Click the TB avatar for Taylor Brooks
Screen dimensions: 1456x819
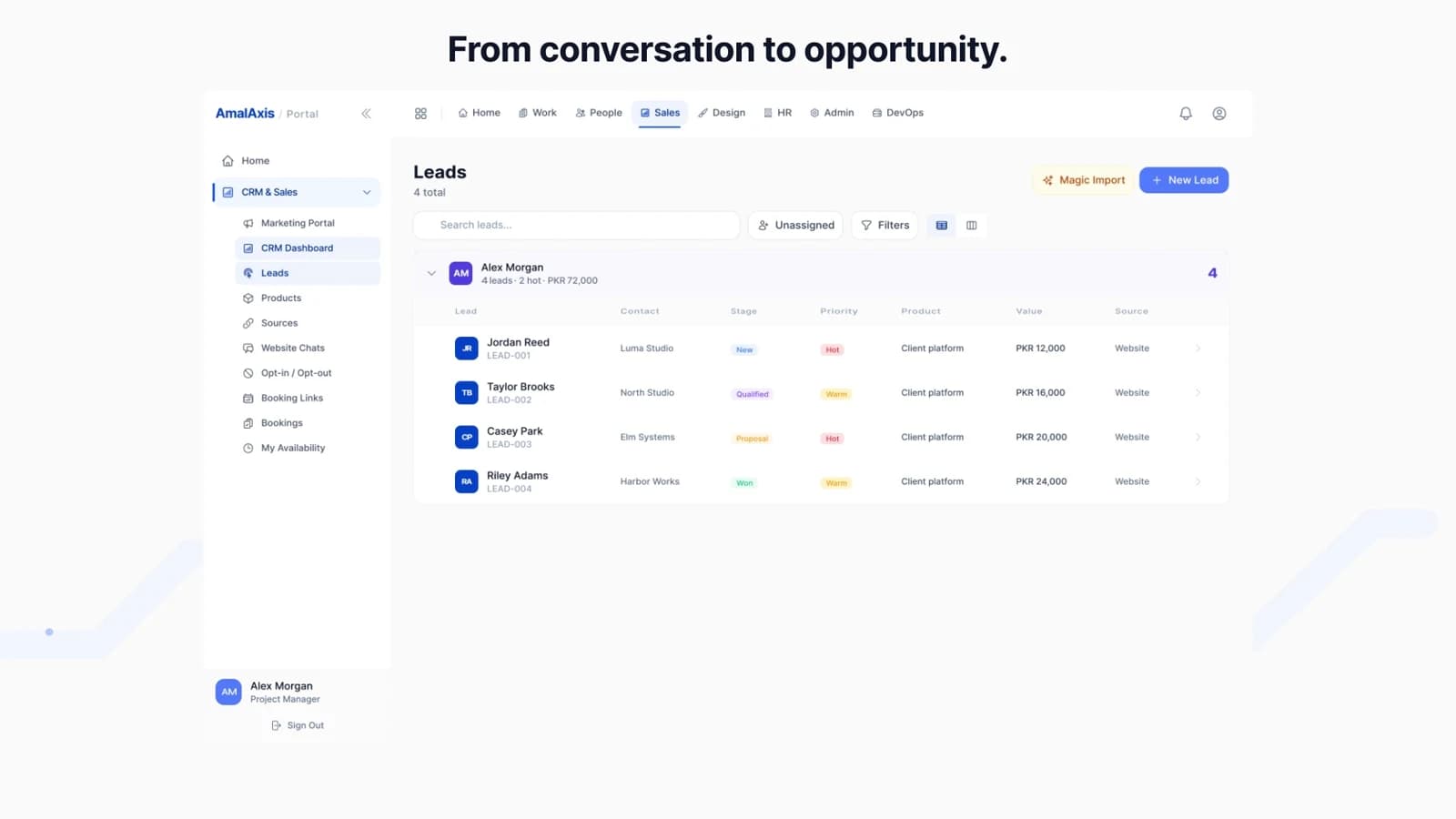466,393
